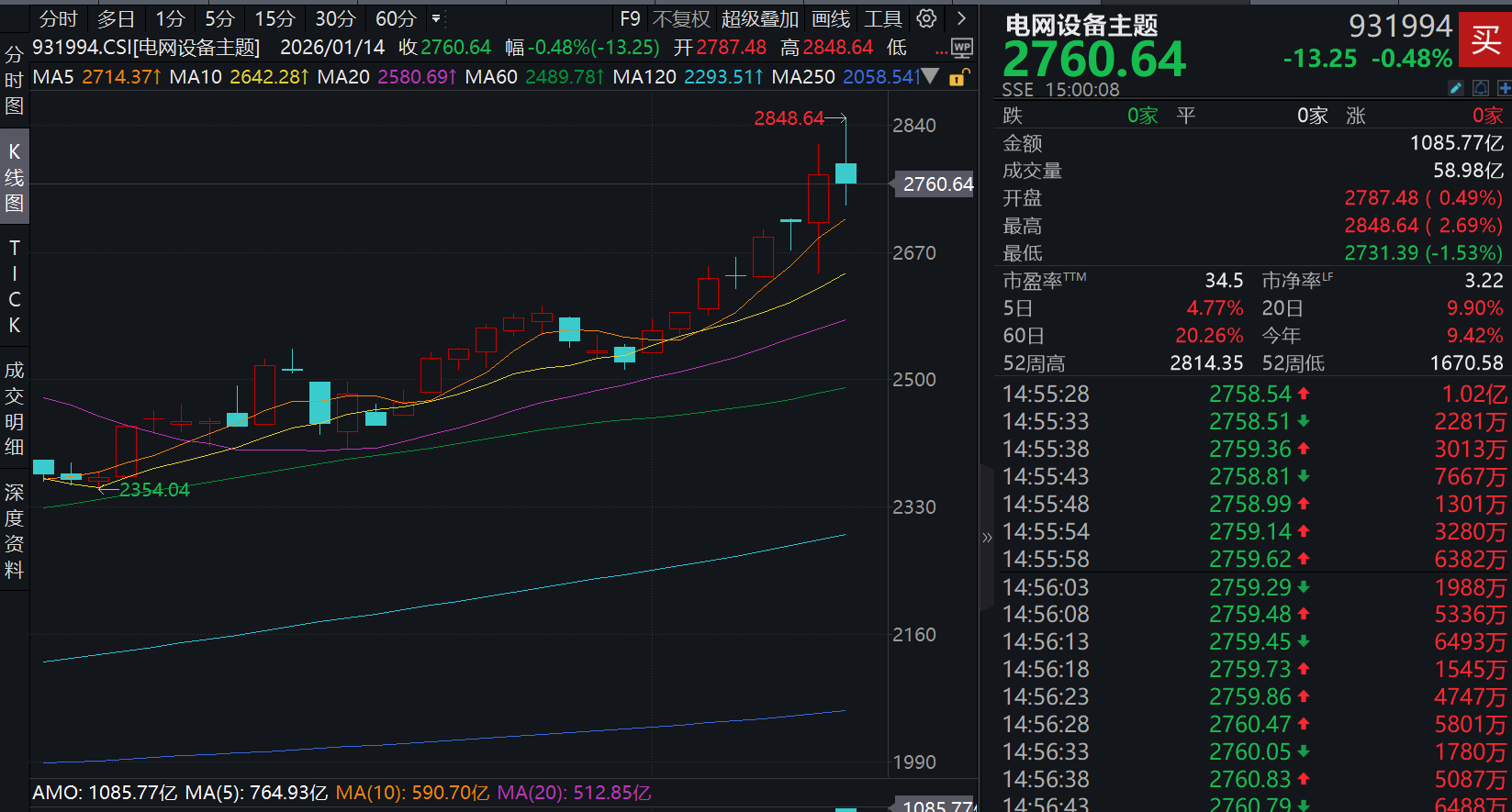This screenshot has height=812, width=1512.
Task: Click the right chevron to show more toolbar
Action: (x=961, y=18)
